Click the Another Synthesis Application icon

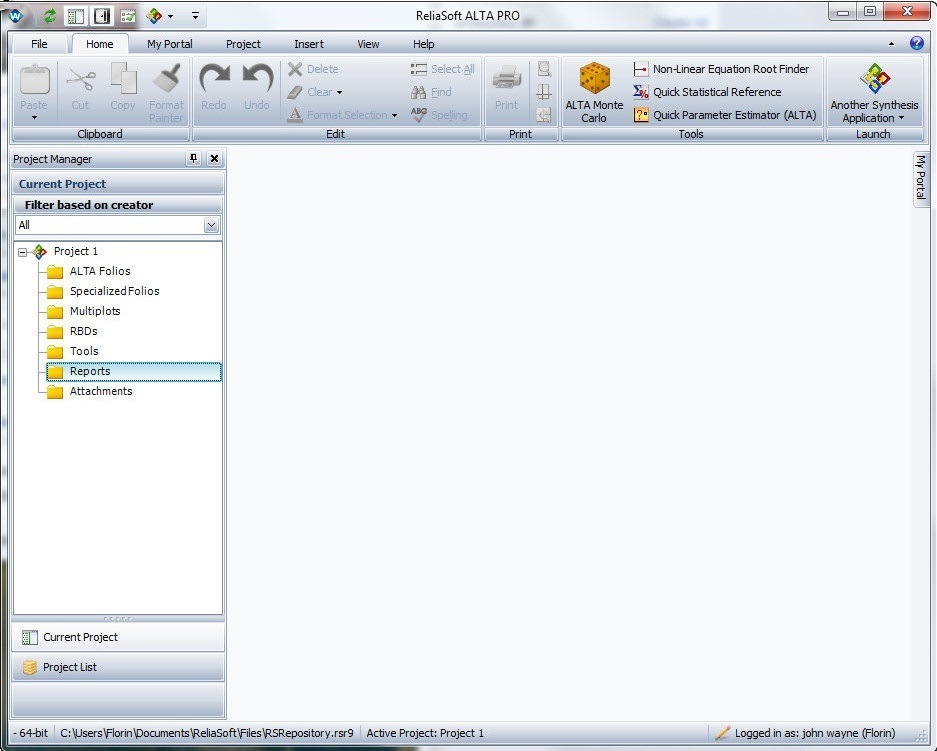coord(875,78)
